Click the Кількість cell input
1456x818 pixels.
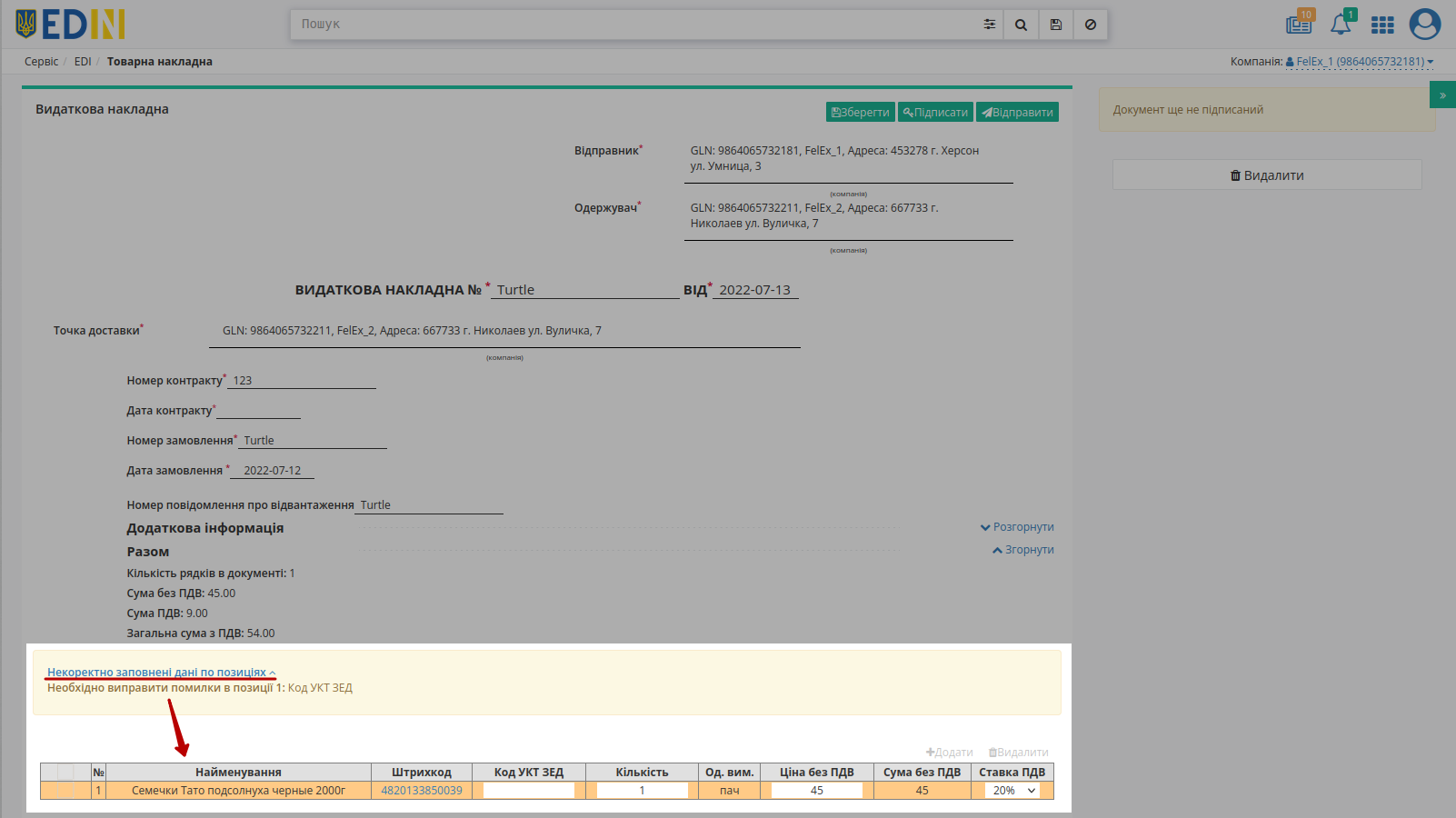pos(643,791)
